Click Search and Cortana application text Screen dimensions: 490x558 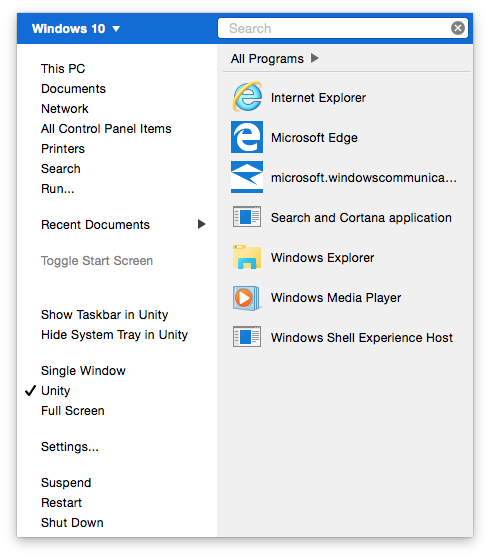361,217
